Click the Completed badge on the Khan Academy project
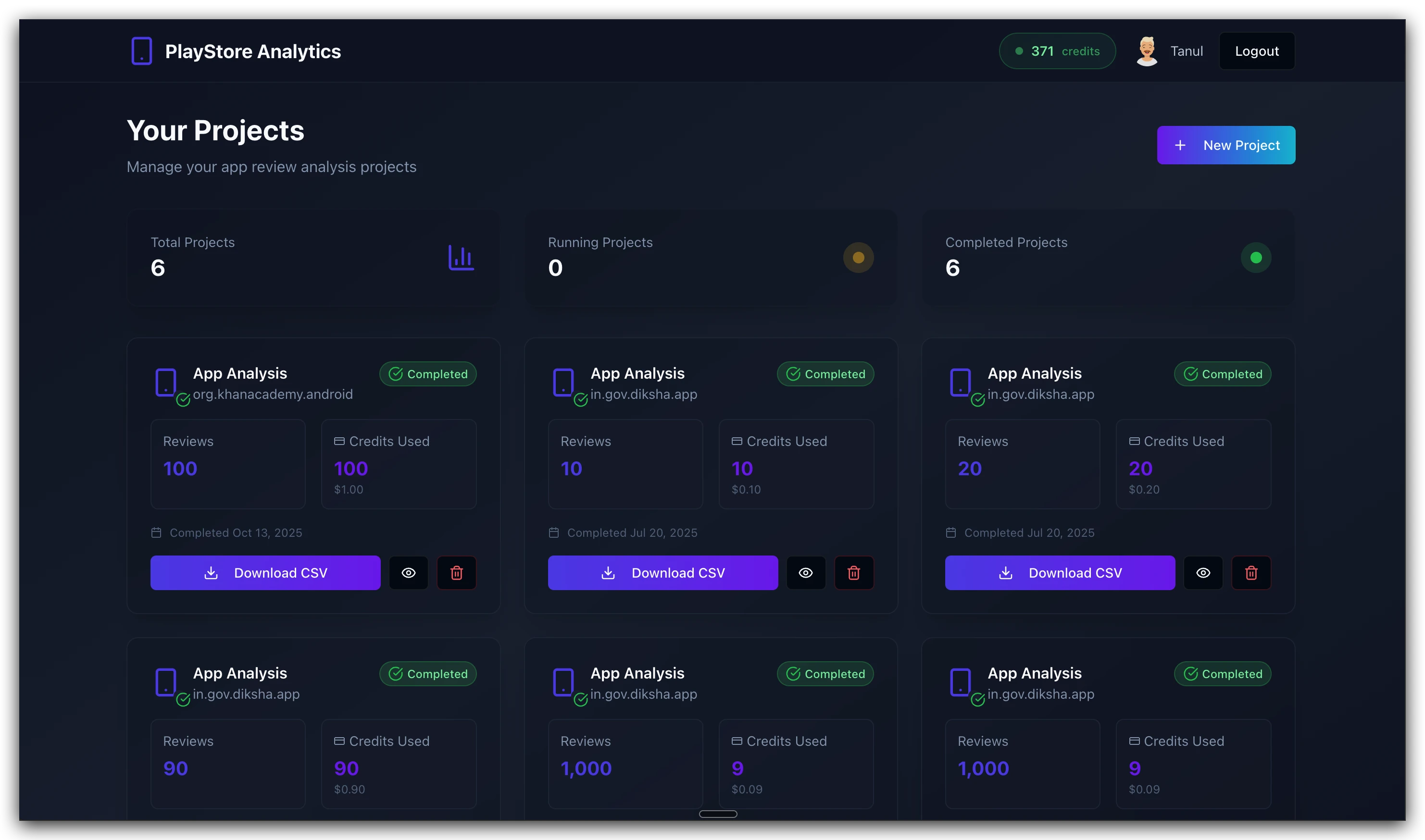The width and height of the screenshot is (1425, 840). point(428,373)
